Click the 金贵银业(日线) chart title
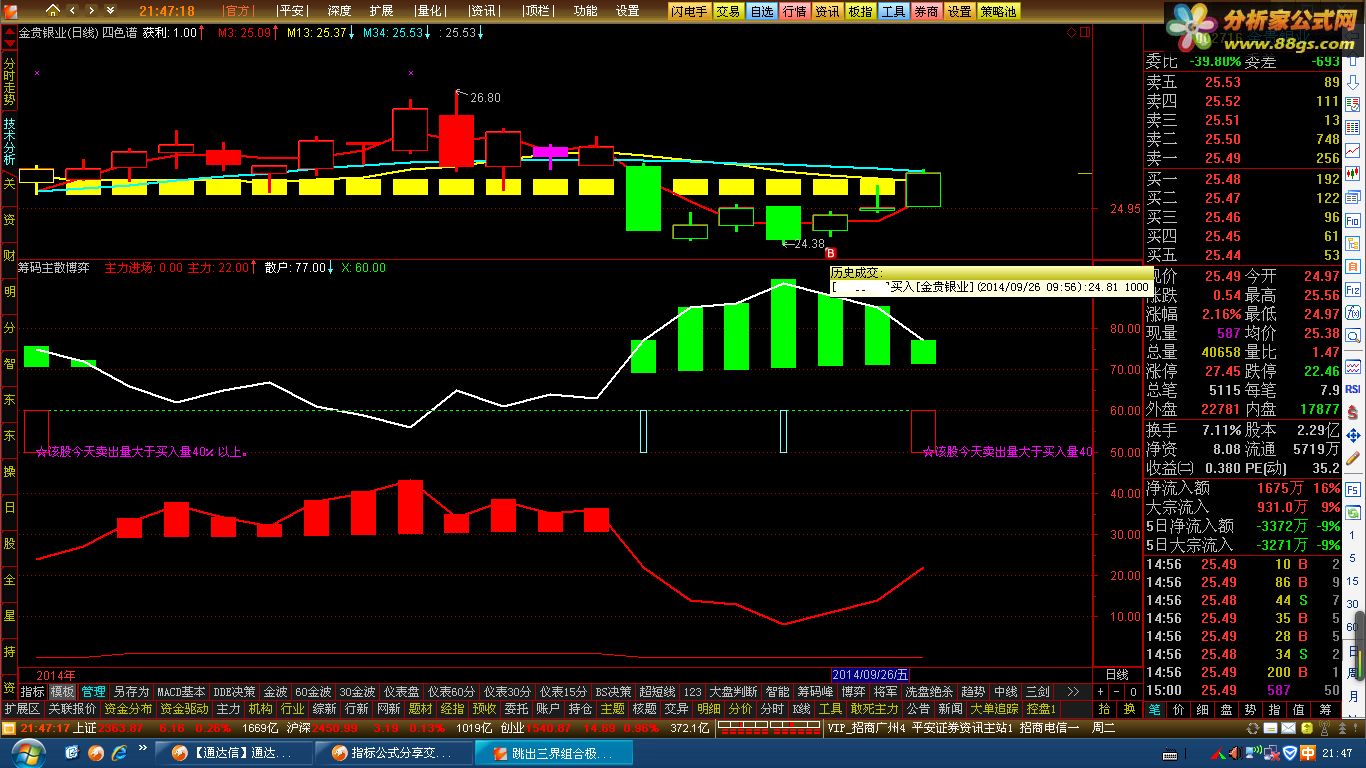 [x=58, y=32]
